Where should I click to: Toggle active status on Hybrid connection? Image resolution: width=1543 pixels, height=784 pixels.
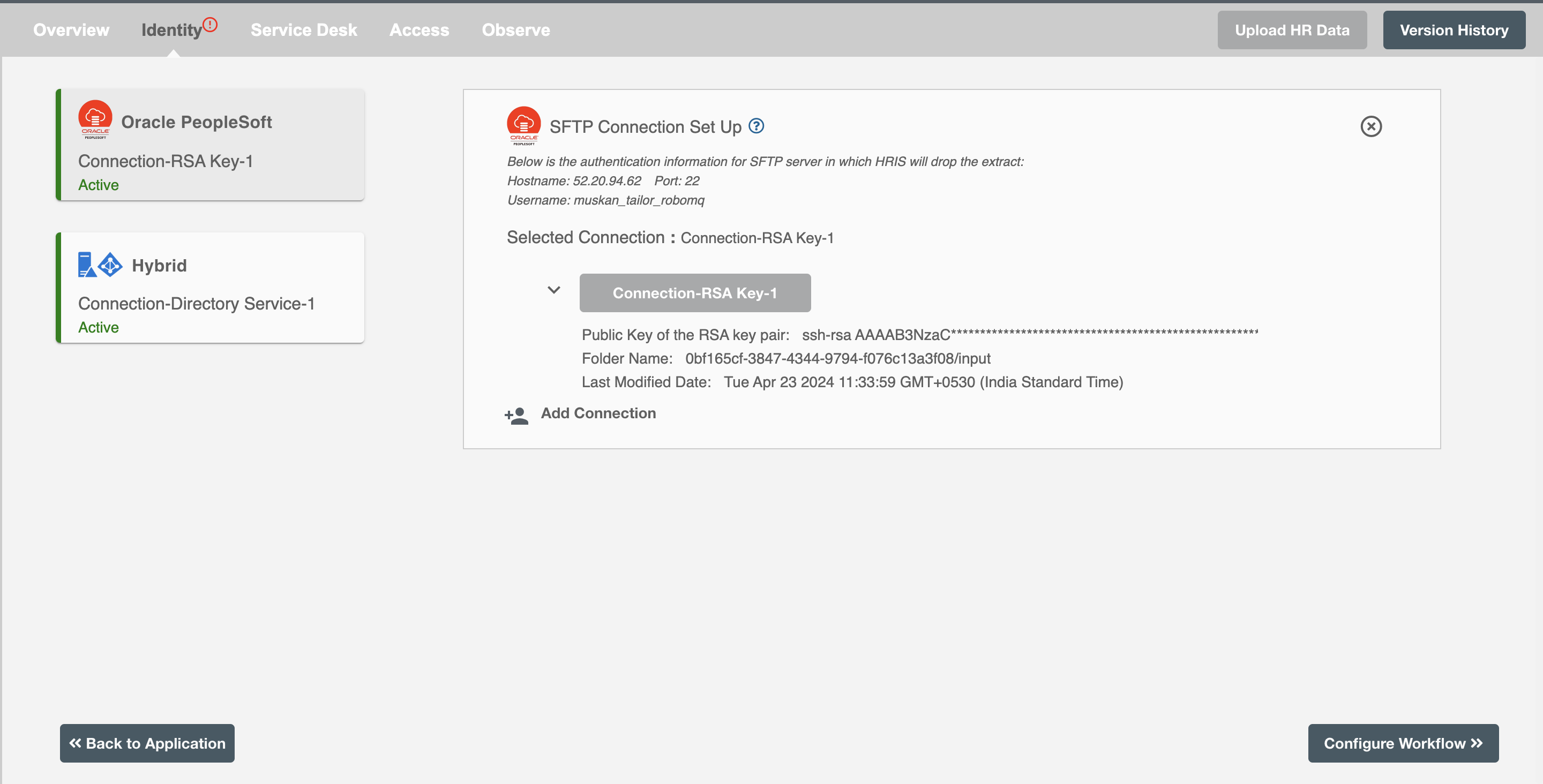98,327
